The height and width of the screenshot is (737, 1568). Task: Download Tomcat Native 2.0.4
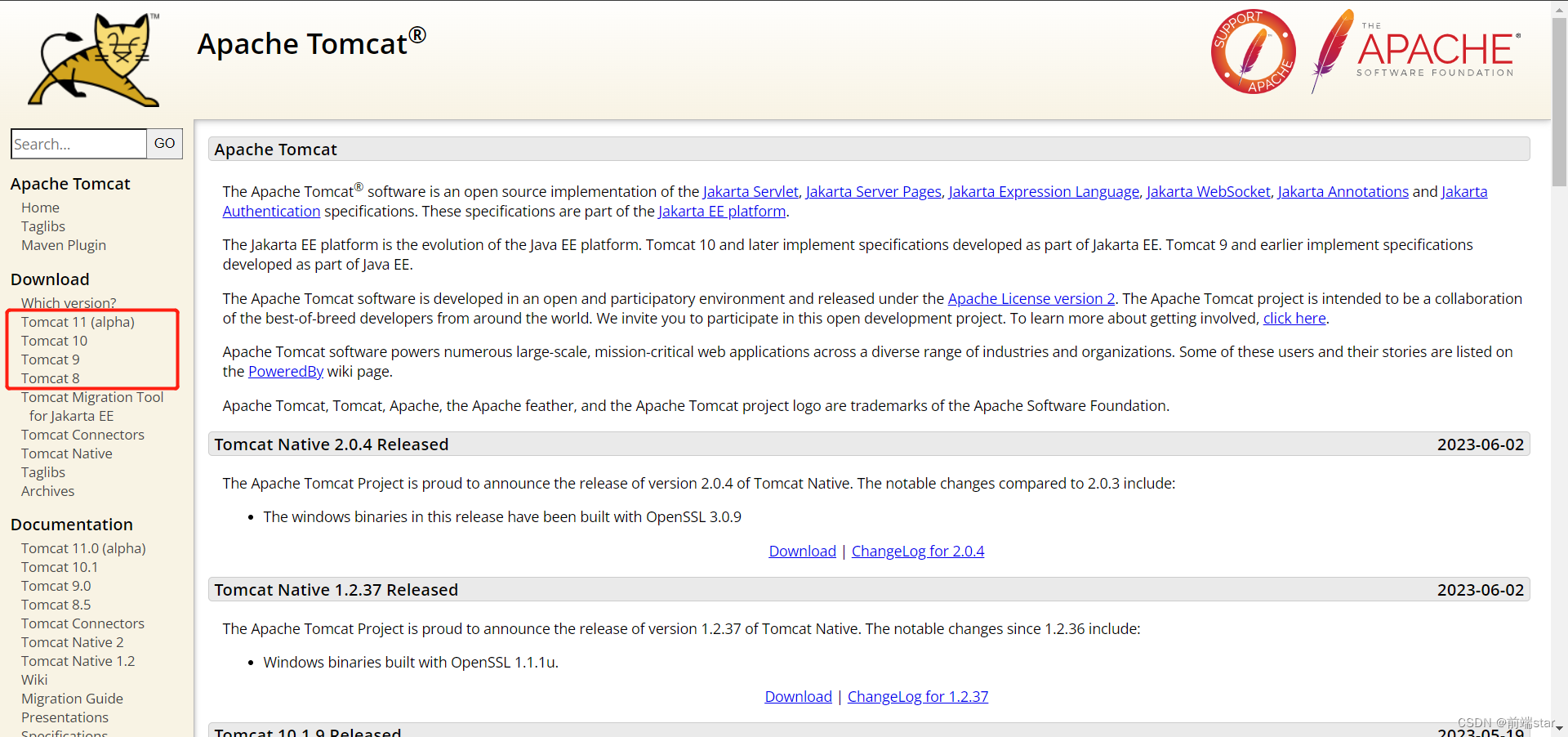[802, 552]
